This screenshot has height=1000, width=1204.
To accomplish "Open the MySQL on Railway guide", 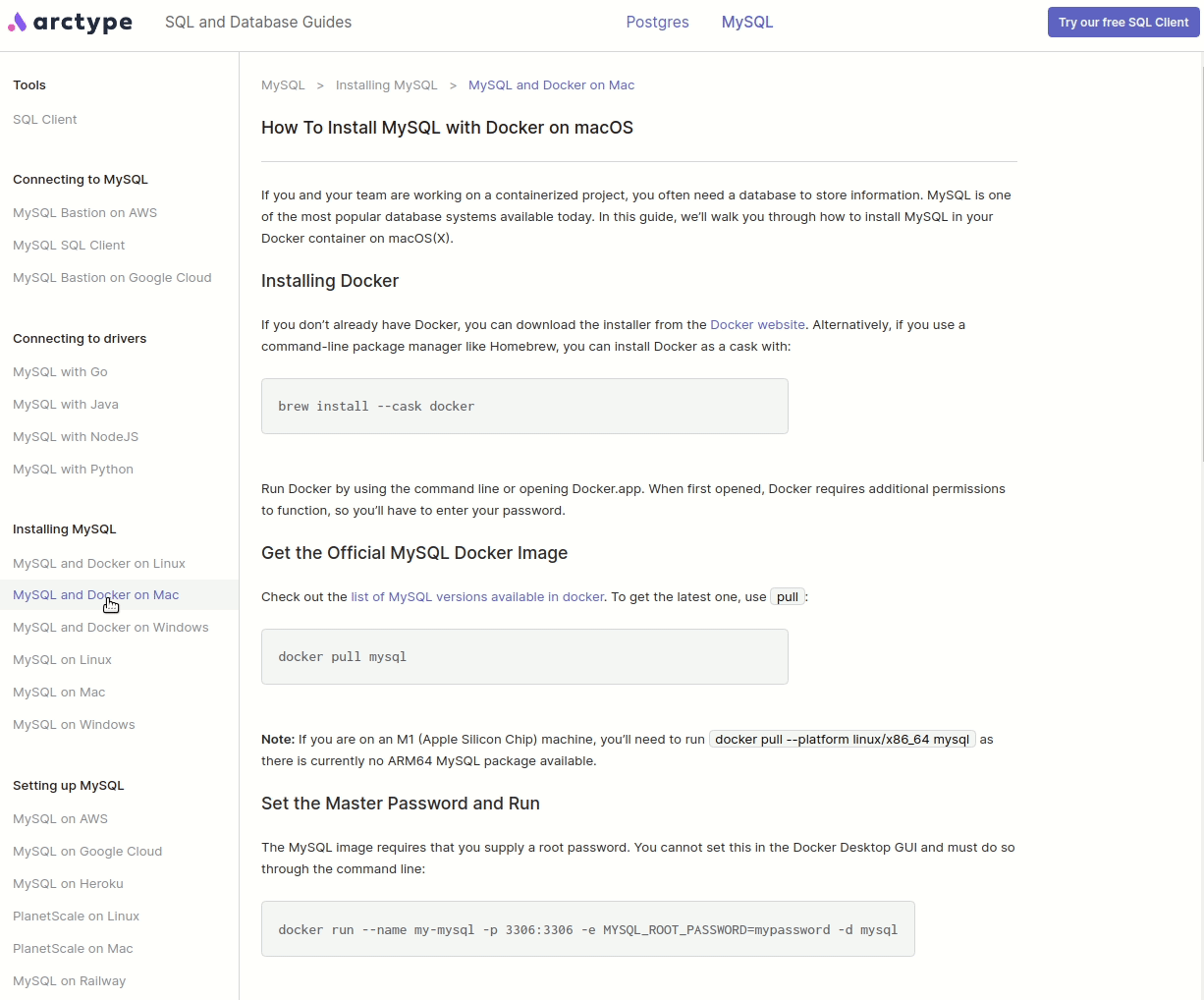I will [x=69, y=980].
